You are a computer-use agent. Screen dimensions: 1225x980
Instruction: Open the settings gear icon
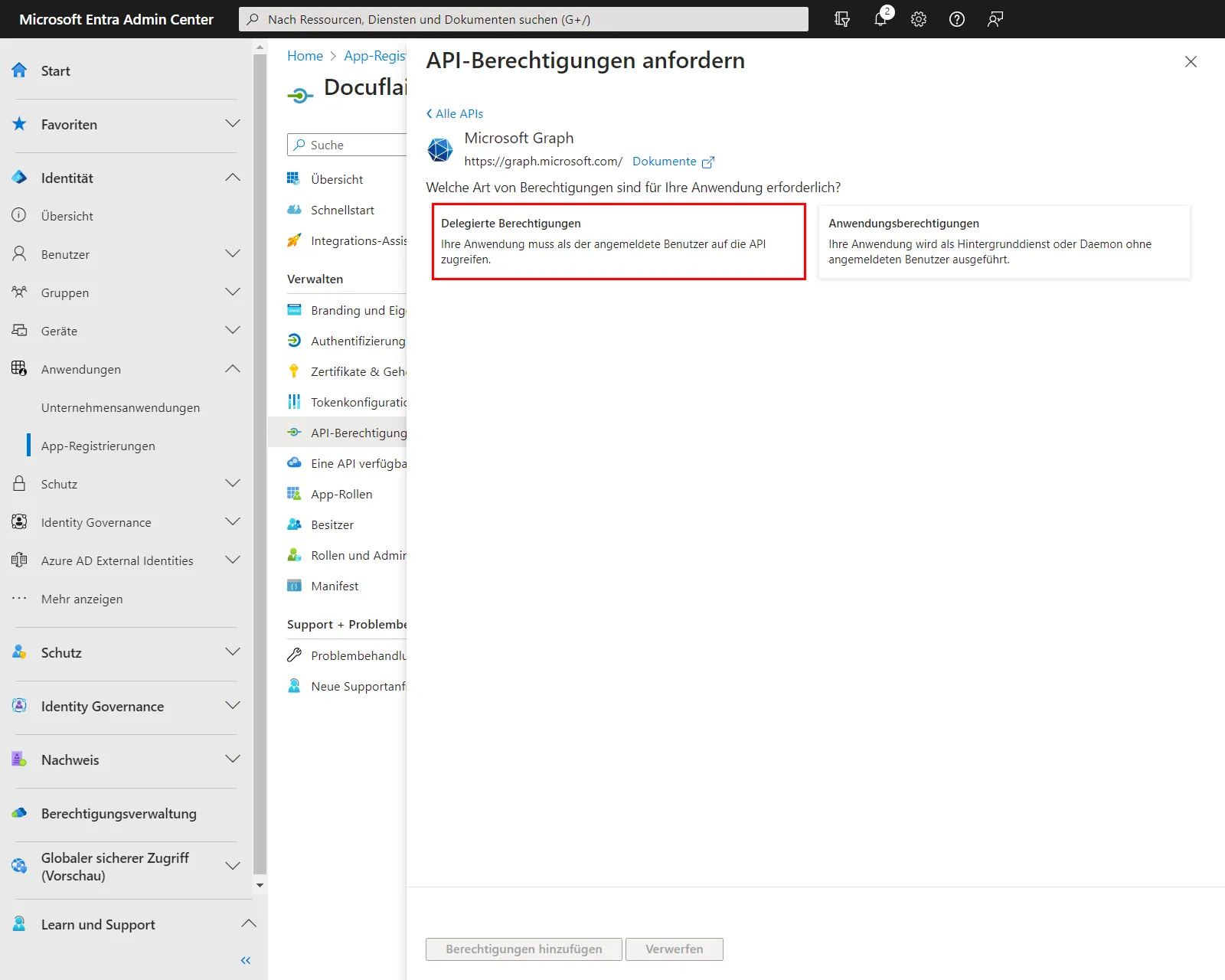pos(919,19)
